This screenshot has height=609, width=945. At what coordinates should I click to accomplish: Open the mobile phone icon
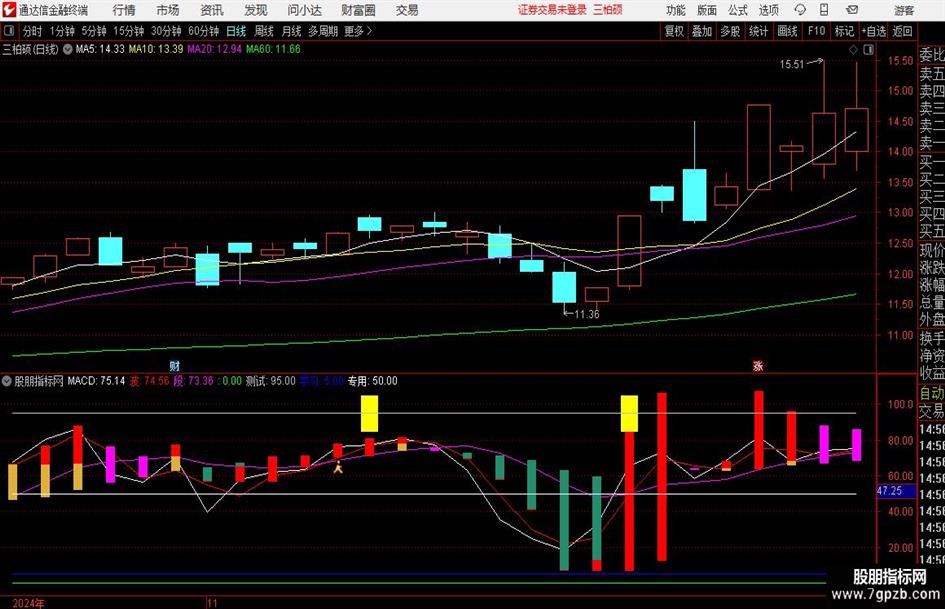[x=824, y=10]
